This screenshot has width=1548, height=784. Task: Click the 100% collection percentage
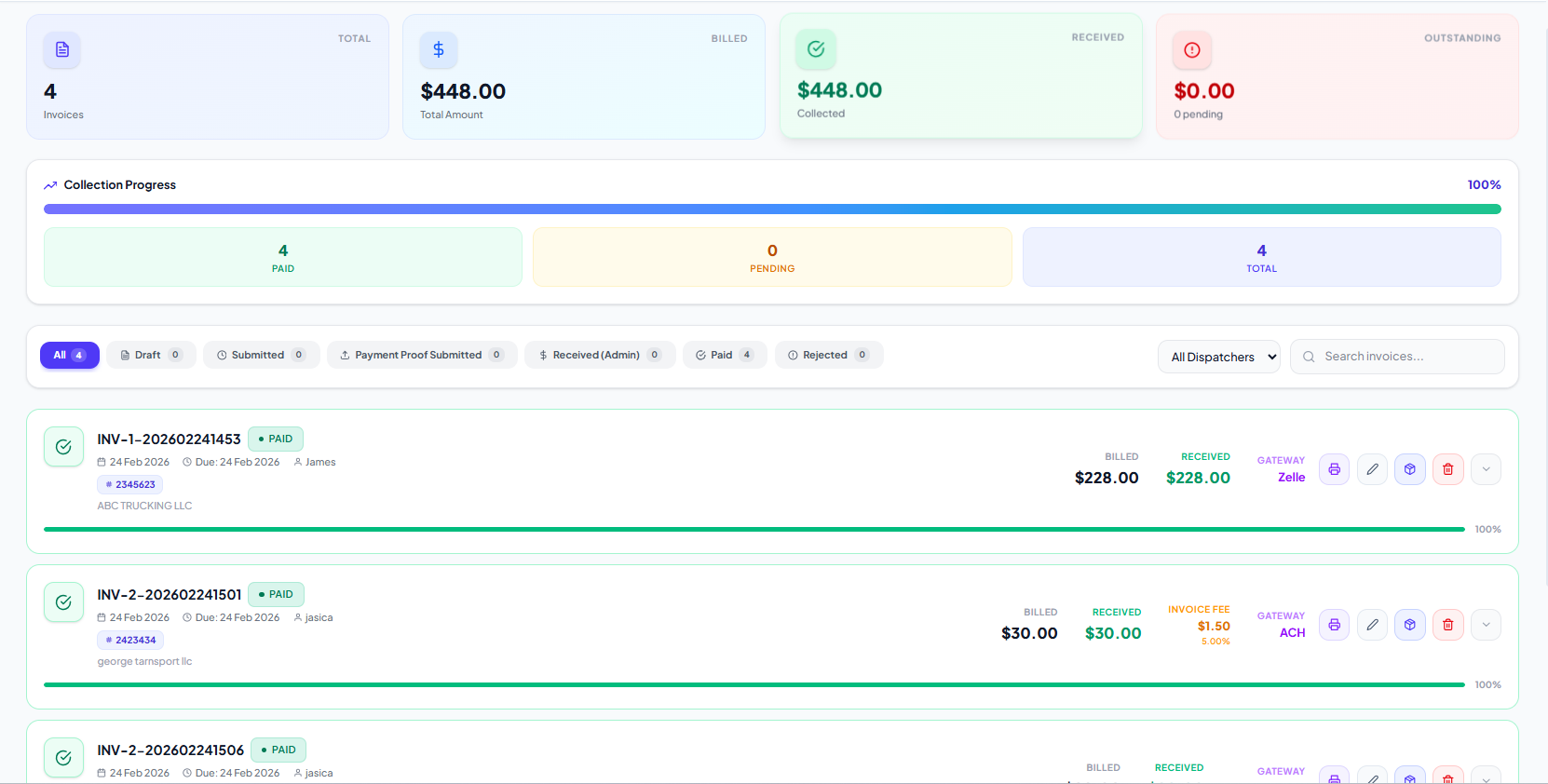[x=1484, y=184]
